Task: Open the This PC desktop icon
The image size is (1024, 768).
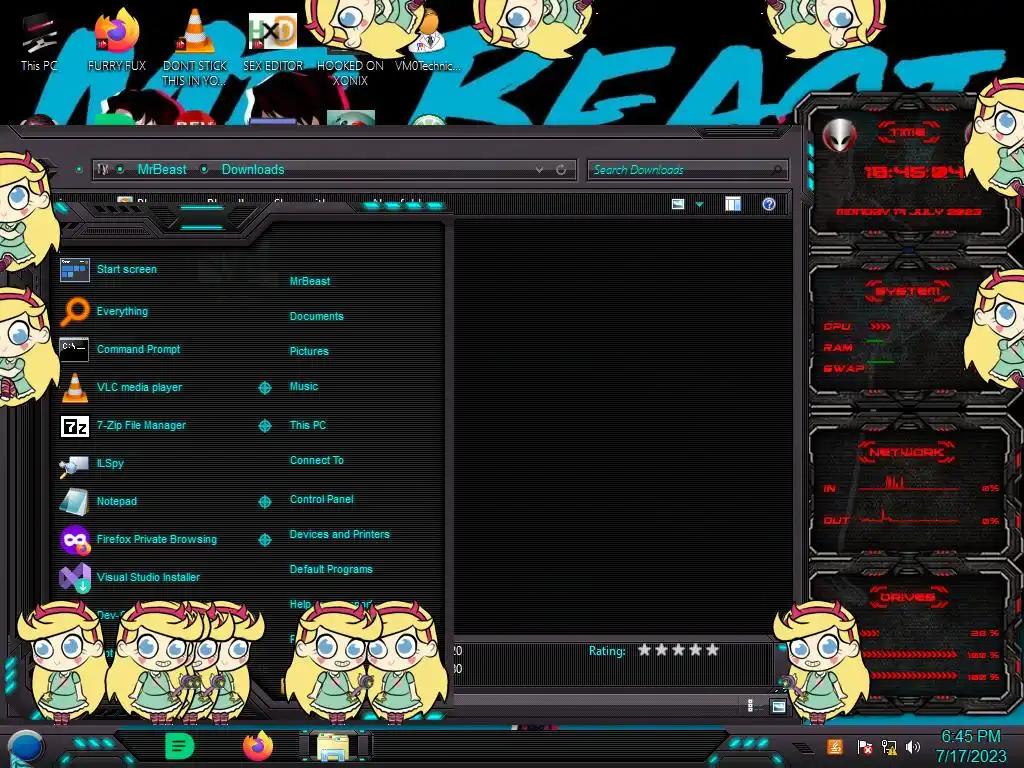Action: pyautogui.click(x=39, y=42)
